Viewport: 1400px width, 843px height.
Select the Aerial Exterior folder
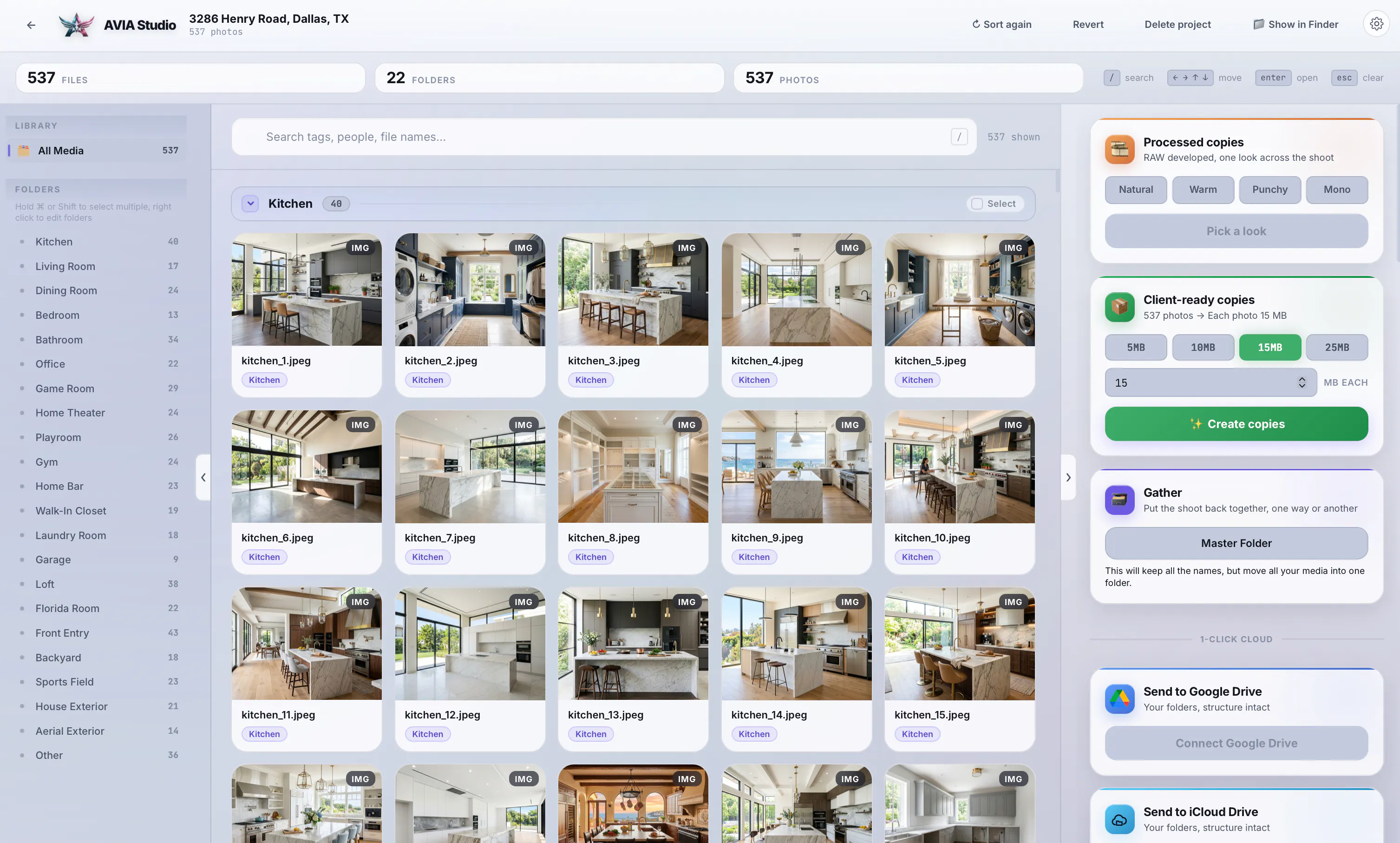click(97, 731)
